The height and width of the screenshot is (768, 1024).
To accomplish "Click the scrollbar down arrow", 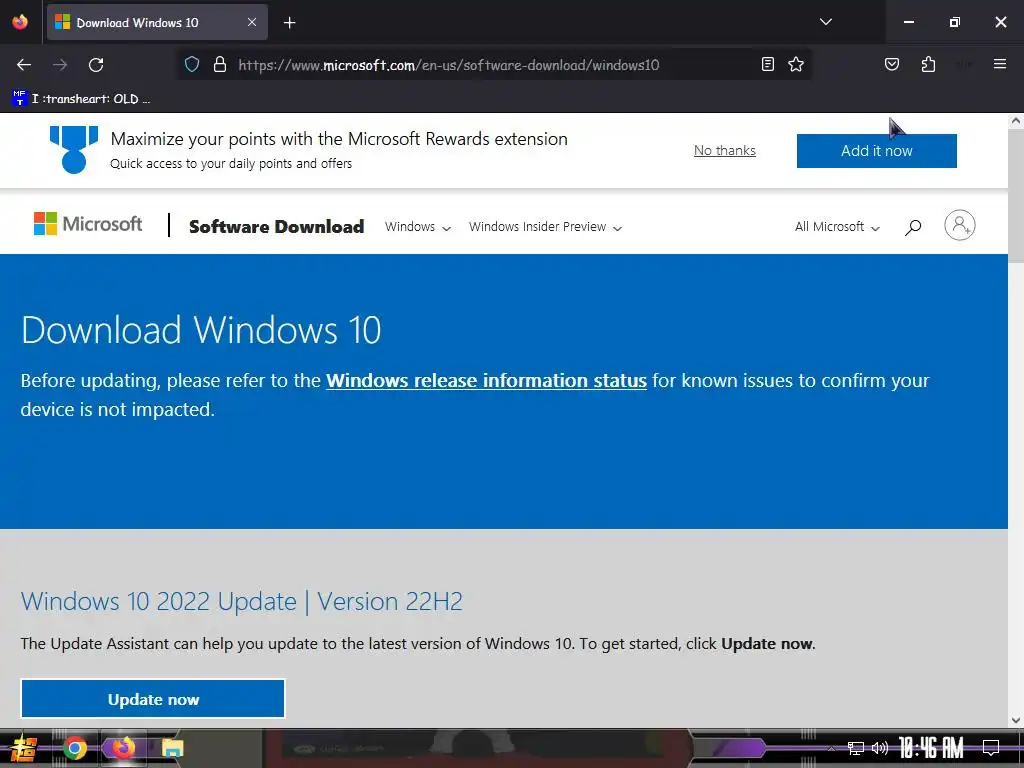I will 1016,720.
